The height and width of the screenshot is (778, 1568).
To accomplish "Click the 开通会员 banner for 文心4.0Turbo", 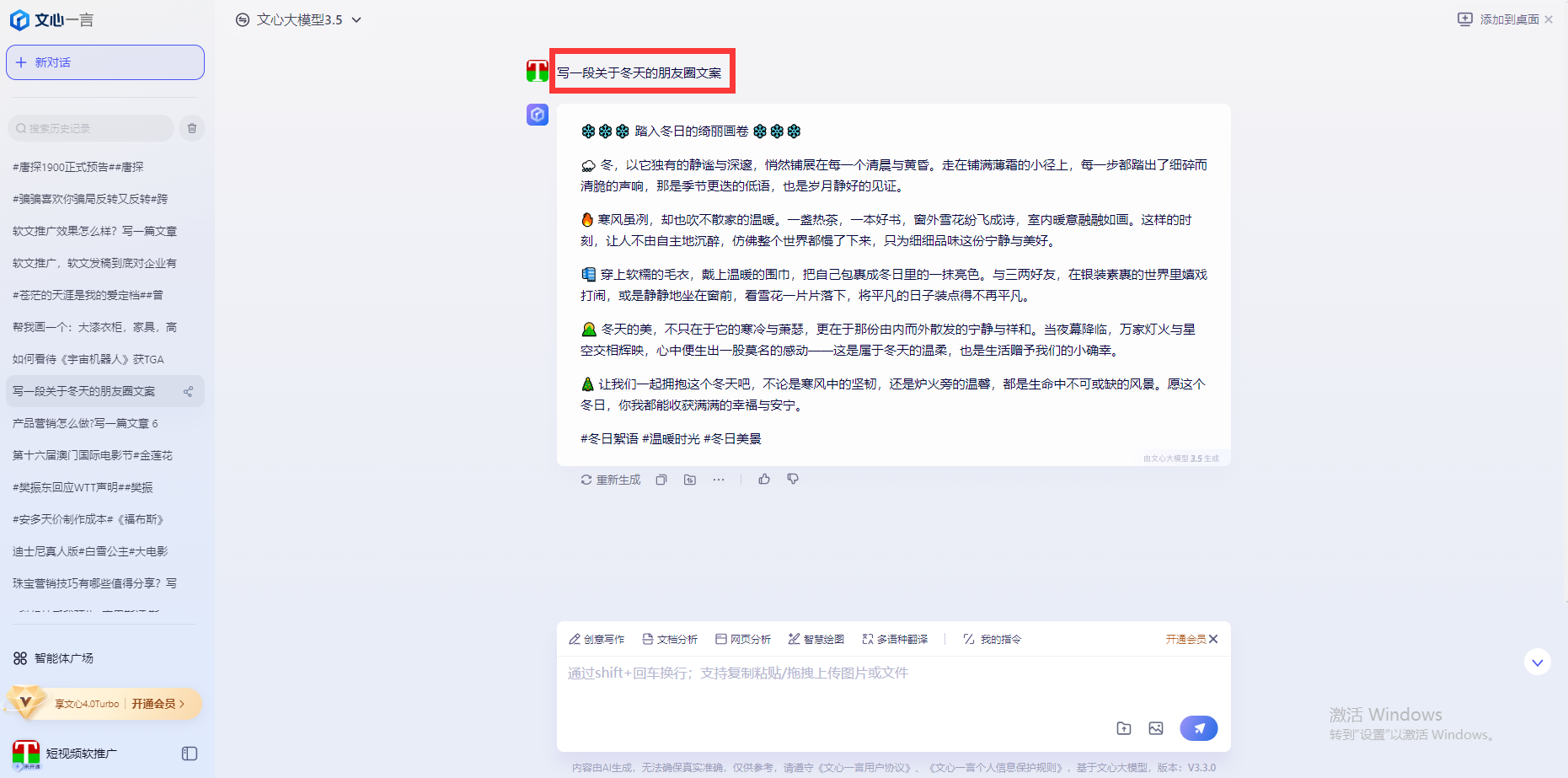I will tap(104, 703).
